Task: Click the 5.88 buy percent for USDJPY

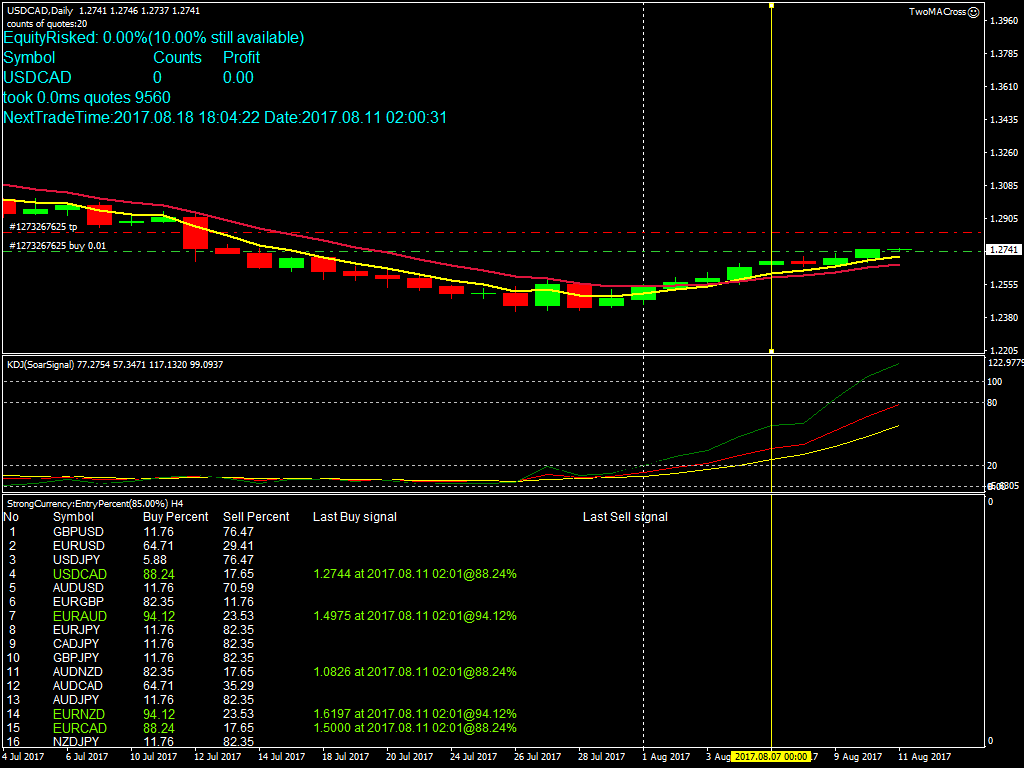Action: point(155,560)
